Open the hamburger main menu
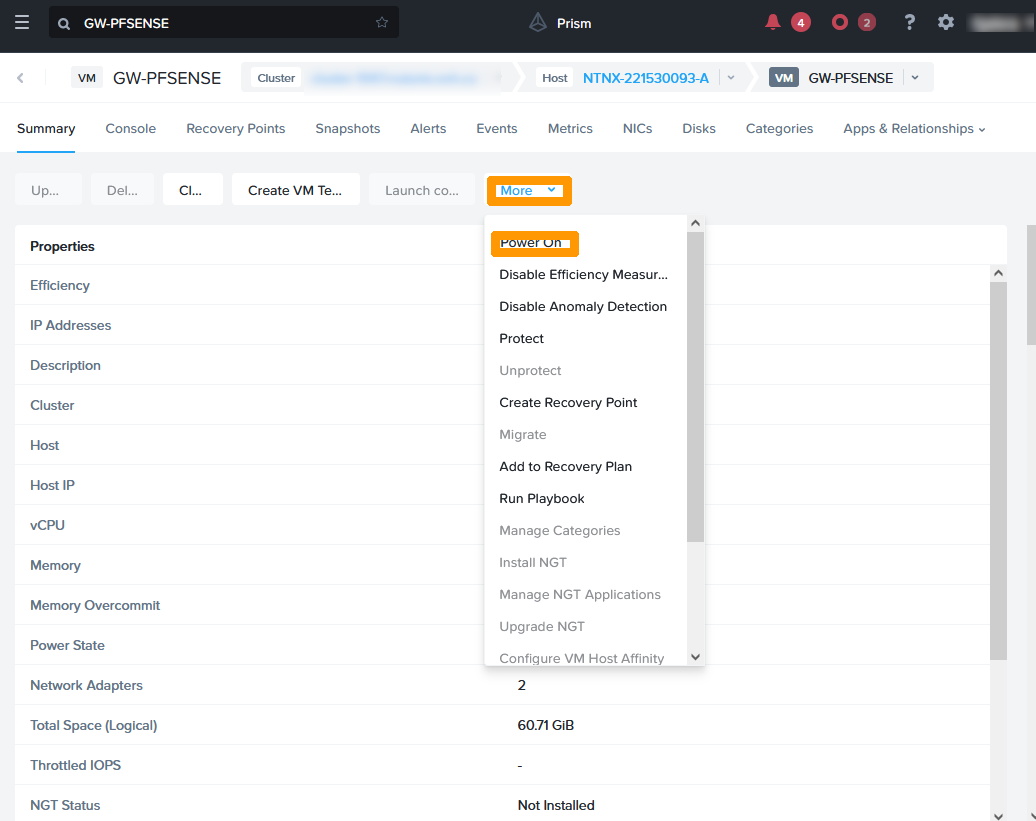This screenshot has height=821, width=1036. click(22, 22)
